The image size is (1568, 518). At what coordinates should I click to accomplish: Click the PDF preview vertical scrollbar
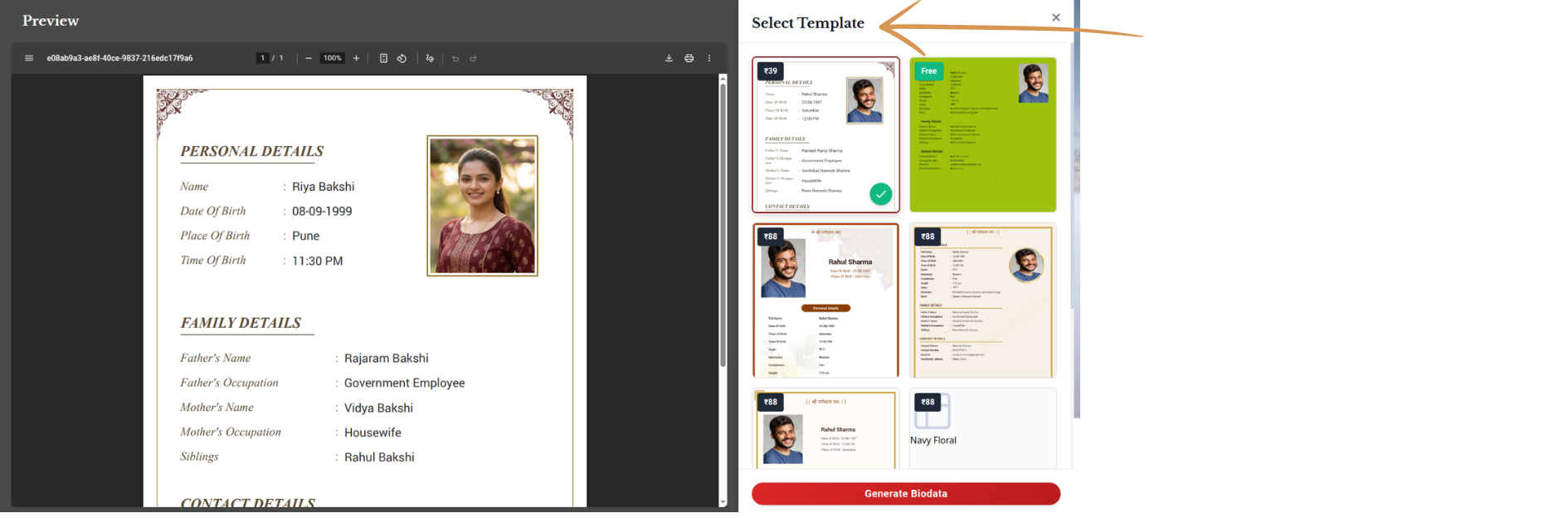723,224
